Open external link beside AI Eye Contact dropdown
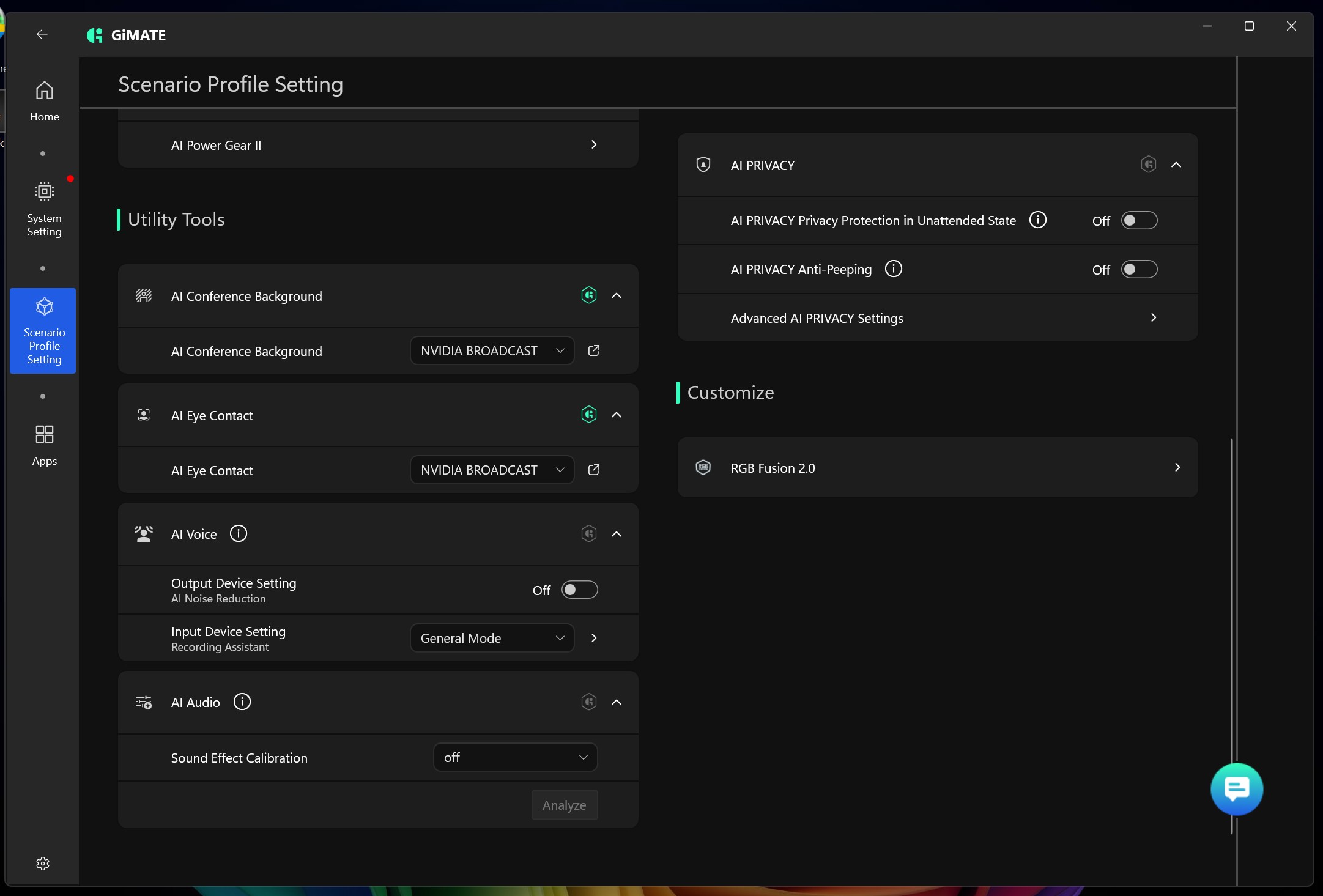 click(x=593, y=470)
